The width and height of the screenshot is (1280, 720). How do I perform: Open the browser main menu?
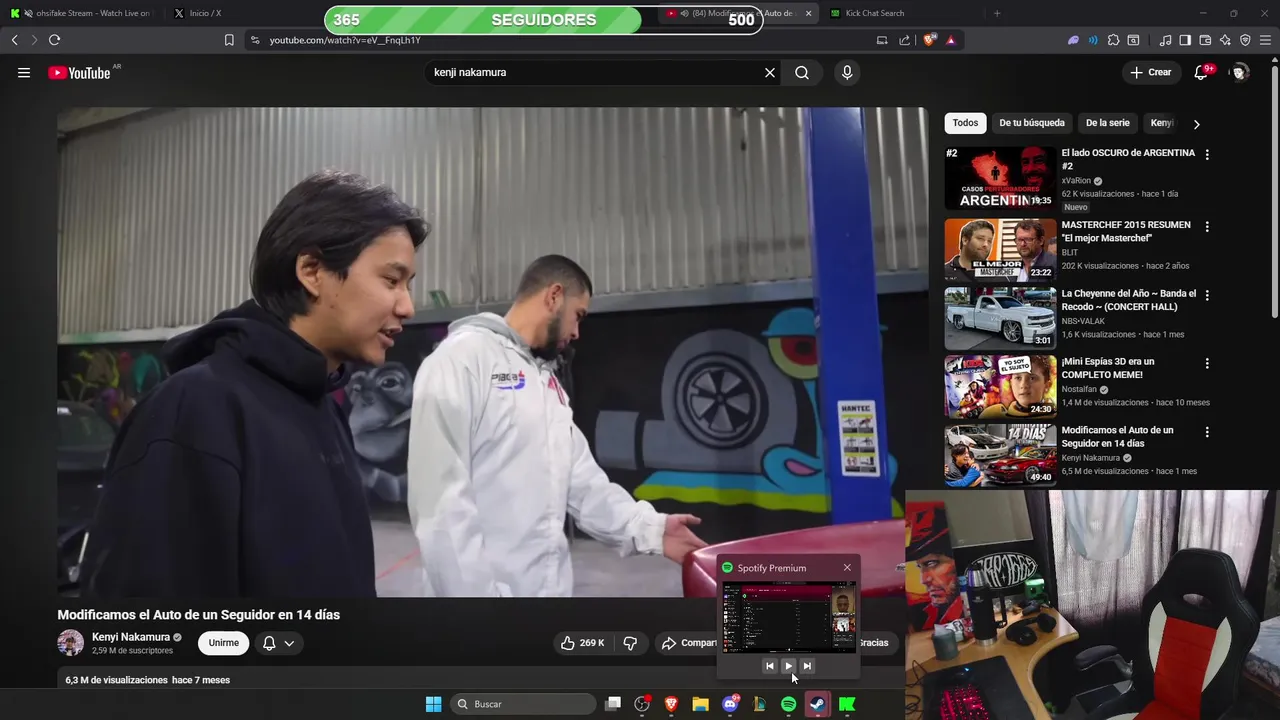pos(1266,40)
